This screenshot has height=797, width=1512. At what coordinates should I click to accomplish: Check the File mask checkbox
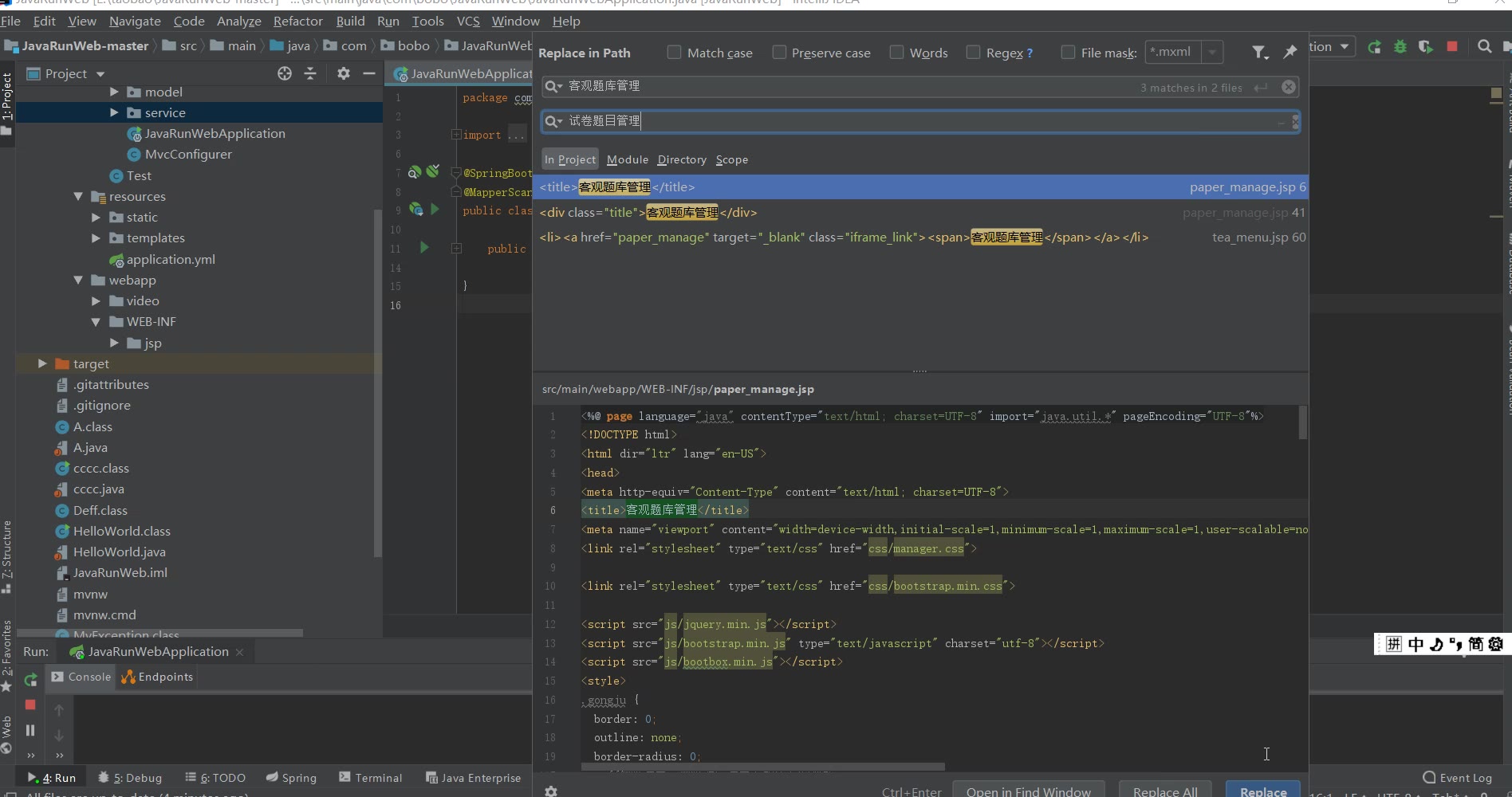coord(1068,53)
